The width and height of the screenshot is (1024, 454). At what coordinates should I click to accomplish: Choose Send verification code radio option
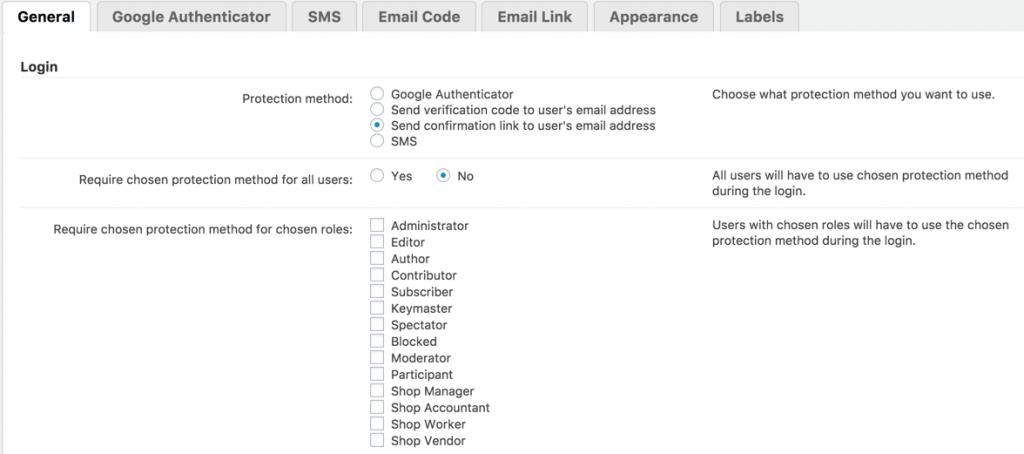click(377, 110)
